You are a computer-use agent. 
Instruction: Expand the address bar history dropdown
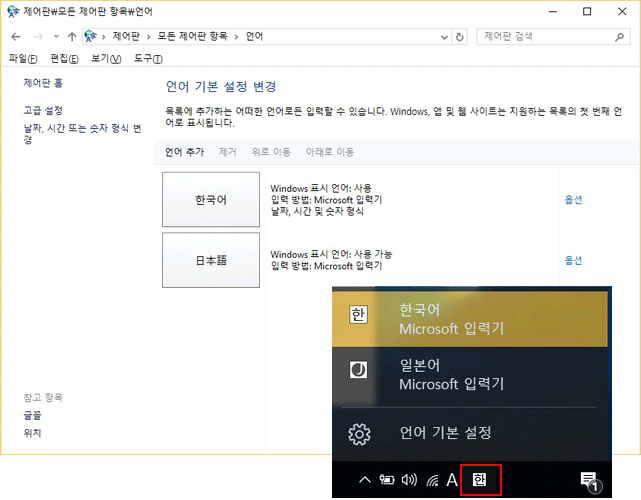[444, 37]
